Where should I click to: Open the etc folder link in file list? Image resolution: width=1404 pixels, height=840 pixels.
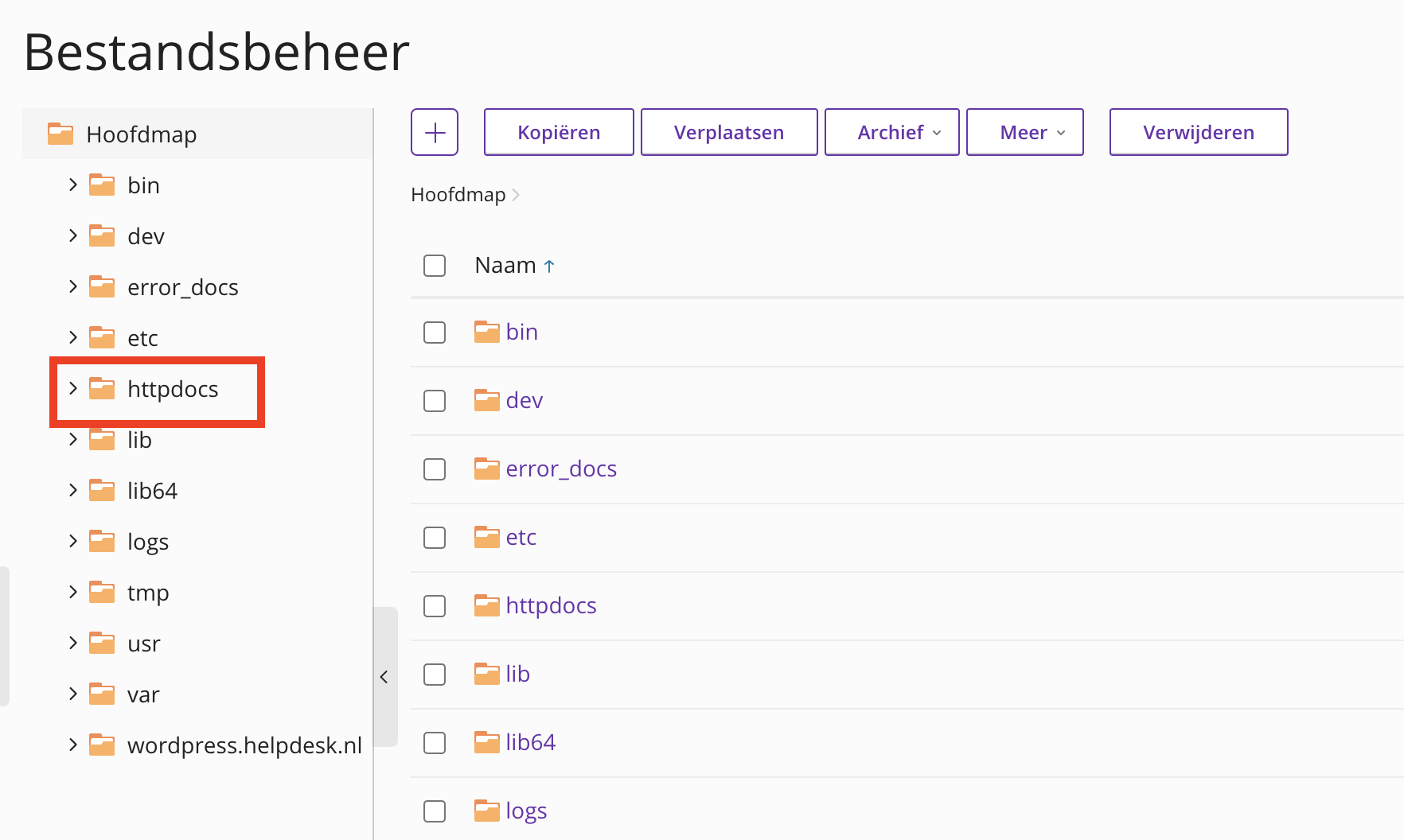tap(521, 537)
